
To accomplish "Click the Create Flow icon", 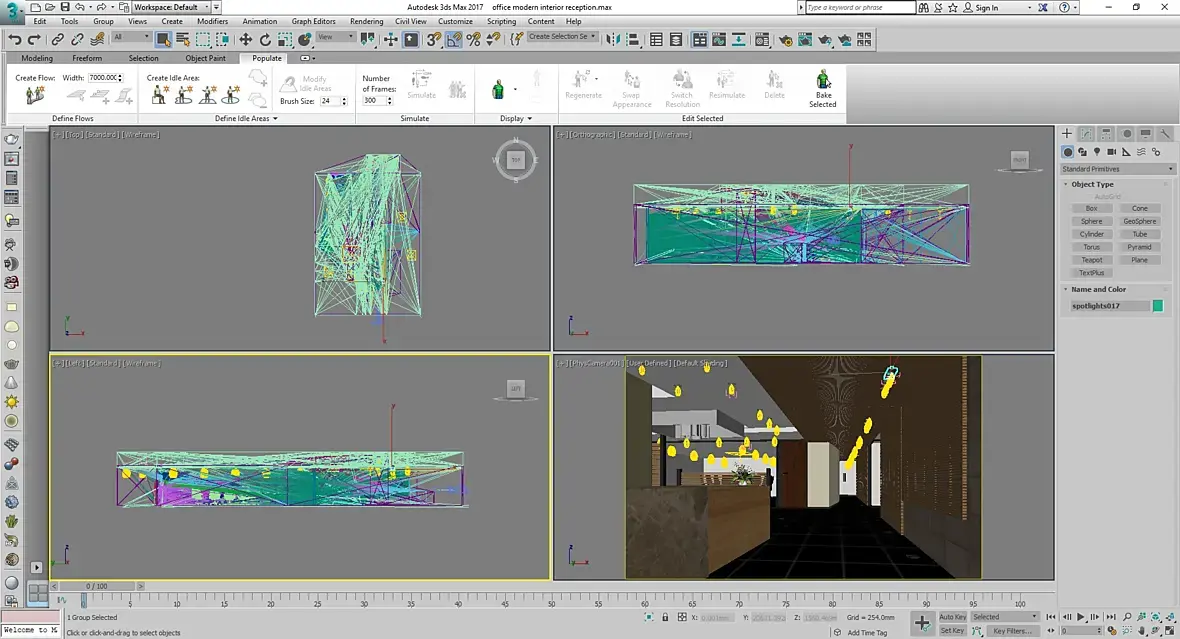I will [x=35, y=95].
